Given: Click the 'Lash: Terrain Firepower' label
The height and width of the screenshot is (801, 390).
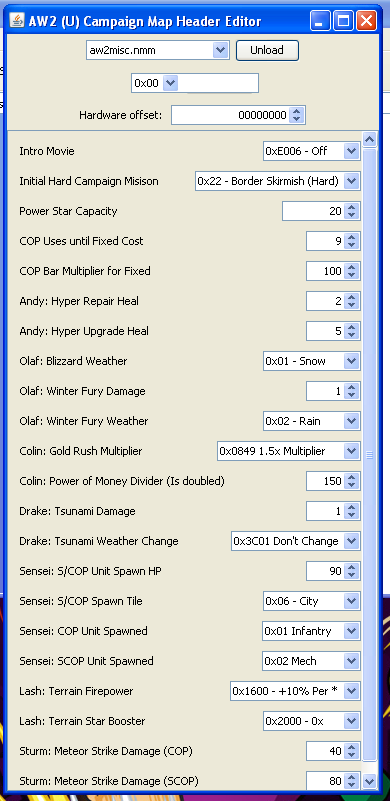Looking at the screenshot, I should tap(76, 691).
